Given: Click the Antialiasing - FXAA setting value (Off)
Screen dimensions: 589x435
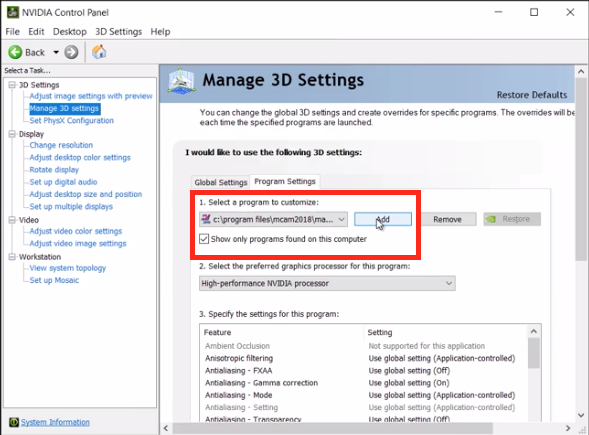Looking at the screenshot, I should [409, 371].
